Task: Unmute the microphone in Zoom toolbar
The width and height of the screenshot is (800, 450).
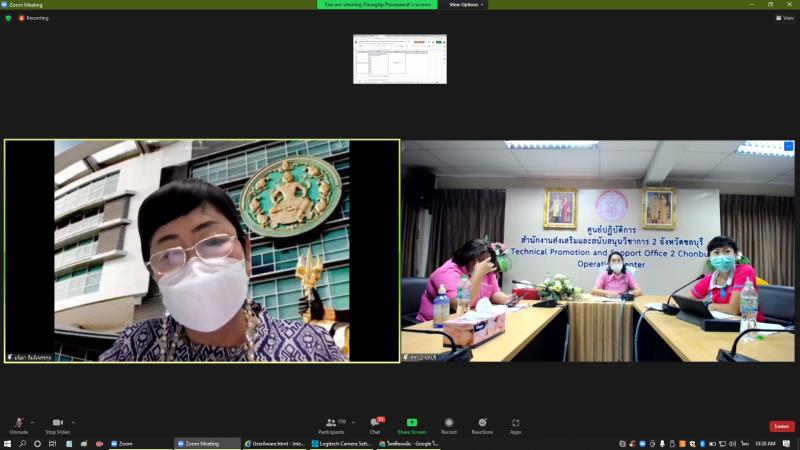Action: tap(19, 425)
